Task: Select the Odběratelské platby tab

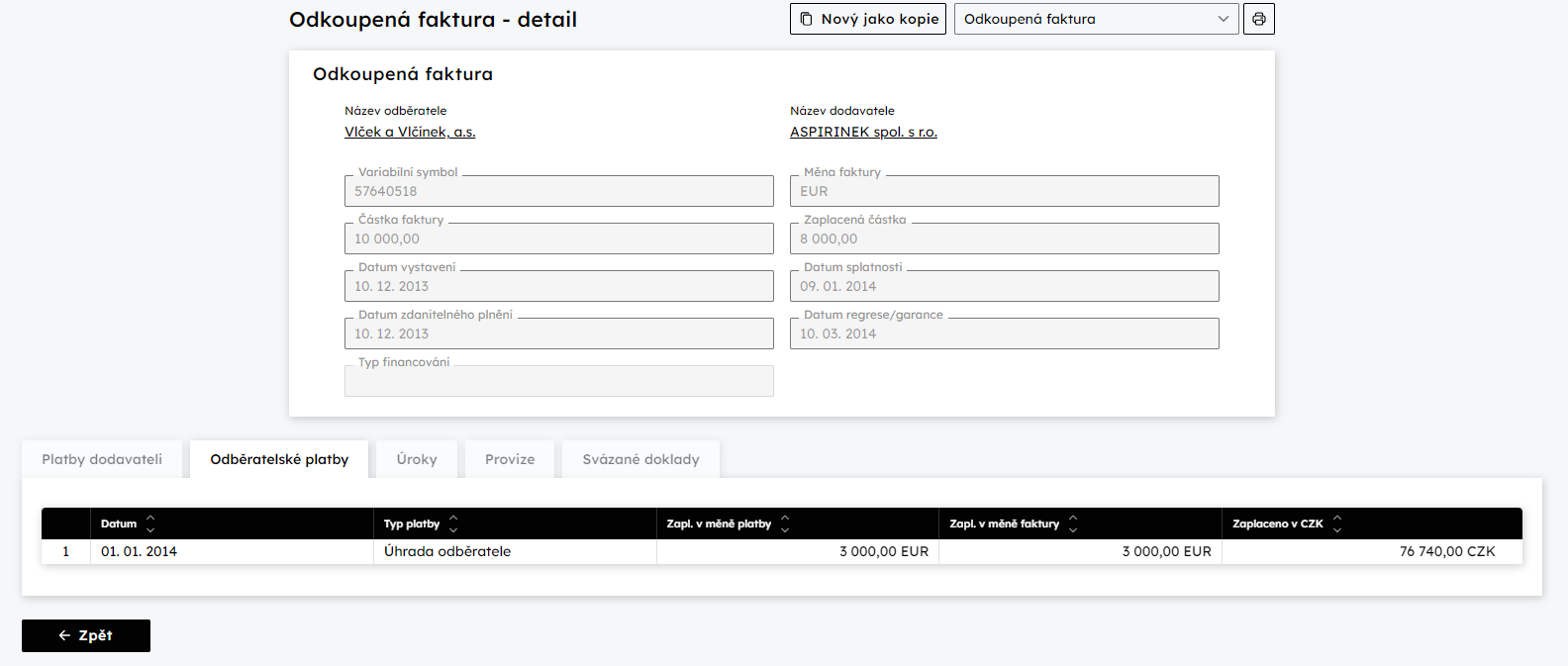Action: (279, 459)
